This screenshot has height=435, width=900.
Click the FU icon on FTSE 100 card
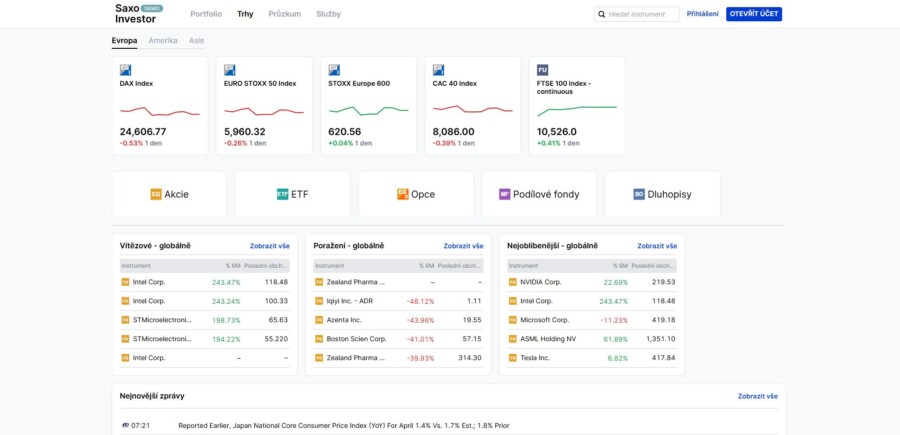(x=542, y=70)
